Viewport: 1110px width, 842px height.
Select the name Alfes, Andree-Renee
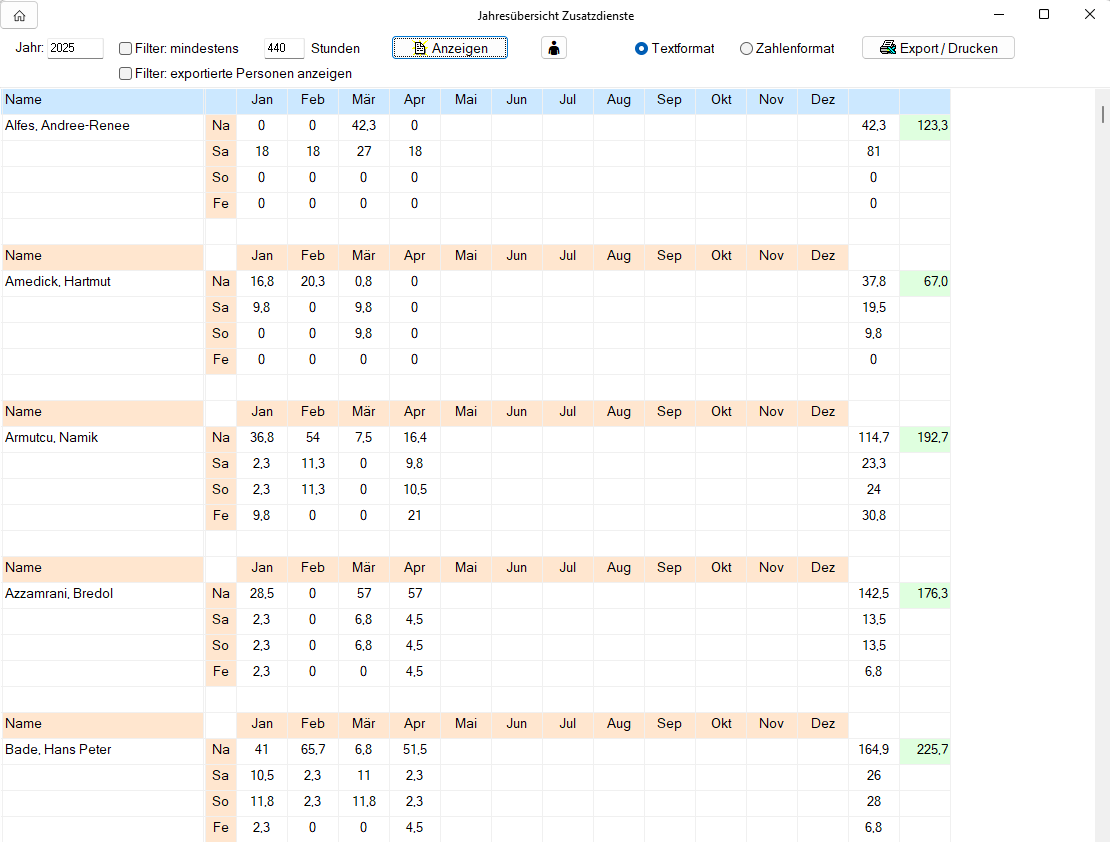(x=67, y=126)
